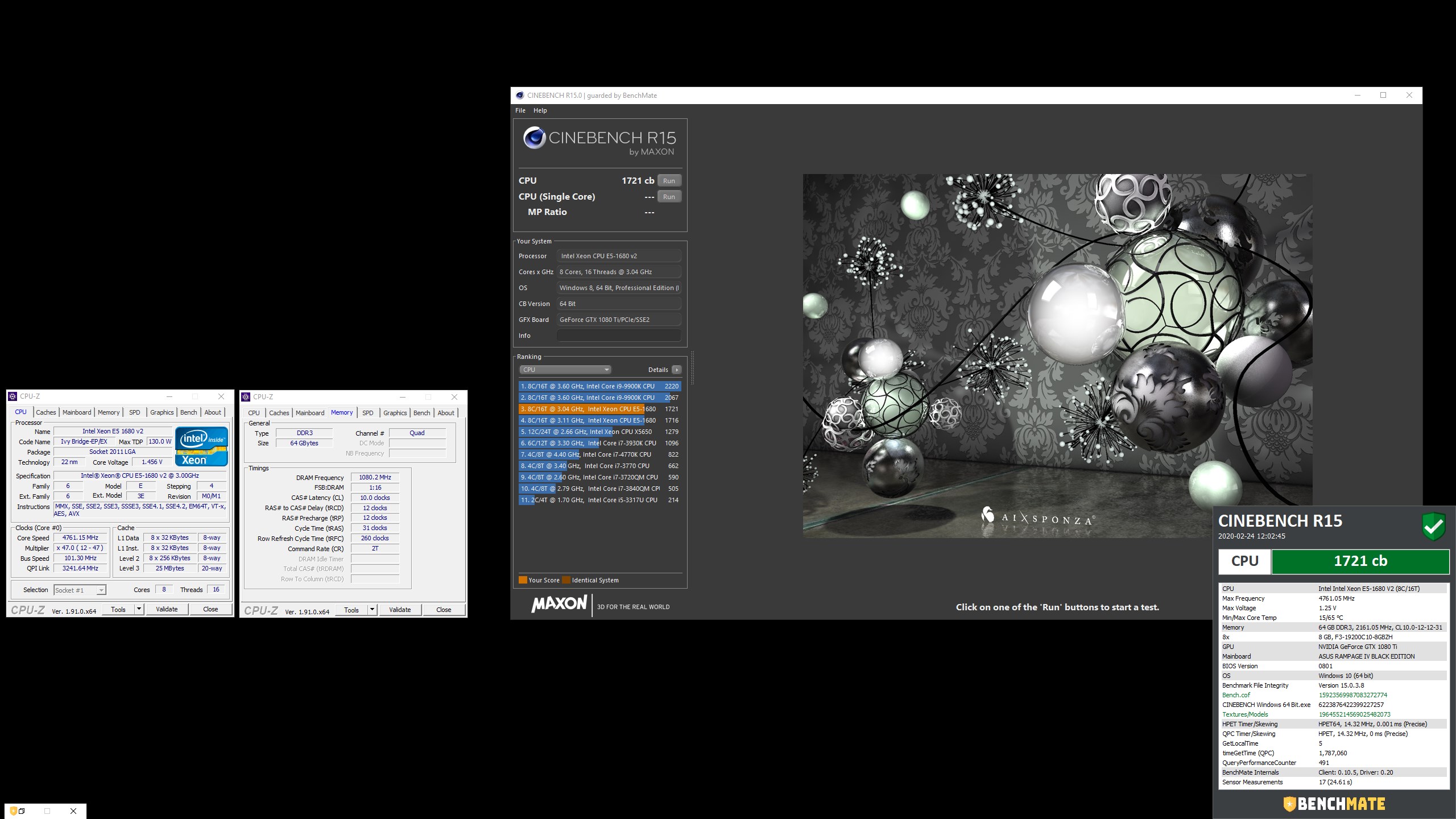1456x819 pixels.
Task: Switch to About tab in left CPU-Z
Action: 213,412
